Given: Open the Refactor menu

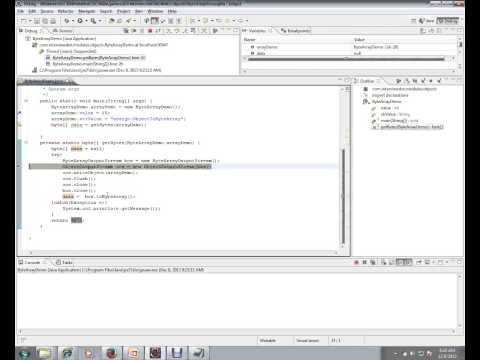Looking at the screenshot, I should 65,11.
